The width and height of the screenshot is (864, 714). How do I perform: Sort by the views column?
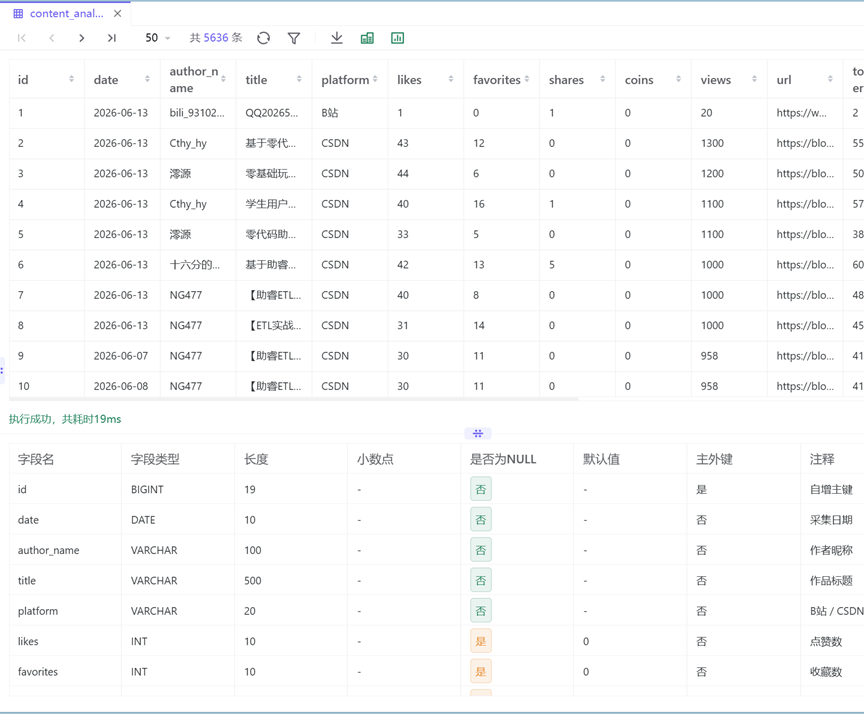point(754,79)
